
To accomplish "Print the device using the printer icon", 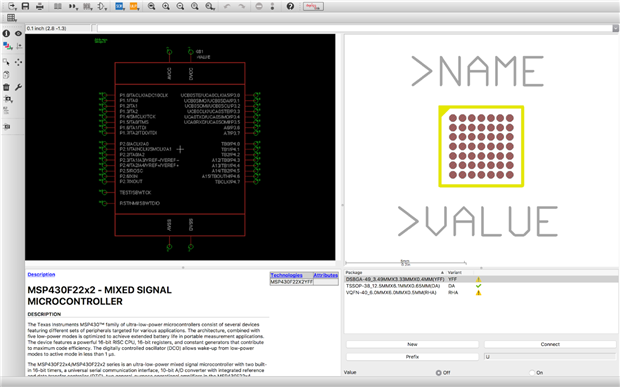I will tap(40, 6).
